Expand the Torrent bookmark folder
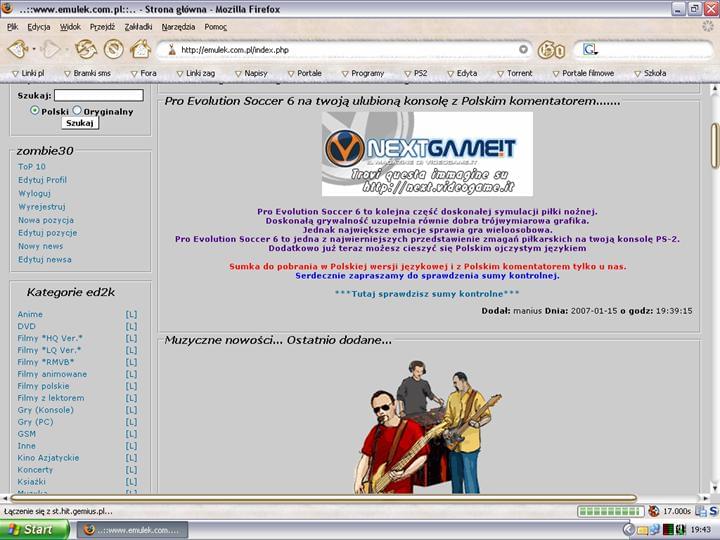The height and width of the screenshot is (540, 720). click(515, 73)
